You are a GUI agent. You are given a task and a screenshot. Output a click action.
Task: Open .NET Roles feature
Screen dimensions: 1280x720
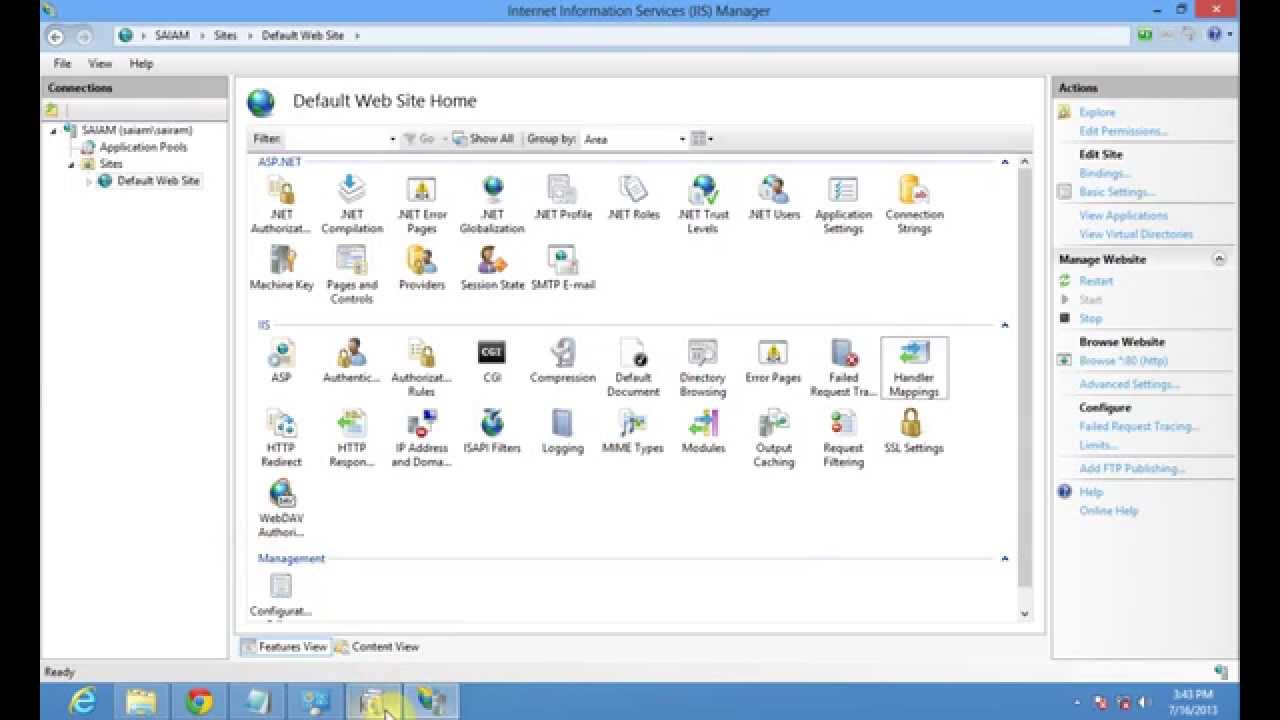point(633,197)
